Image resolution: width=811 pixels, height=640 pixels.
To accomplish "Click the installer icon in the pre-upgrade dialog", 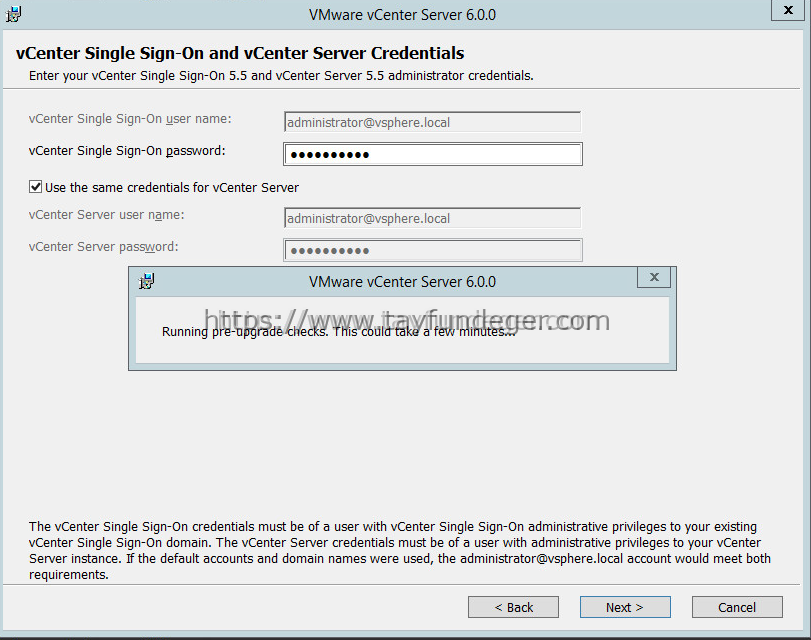I will 147,281.
